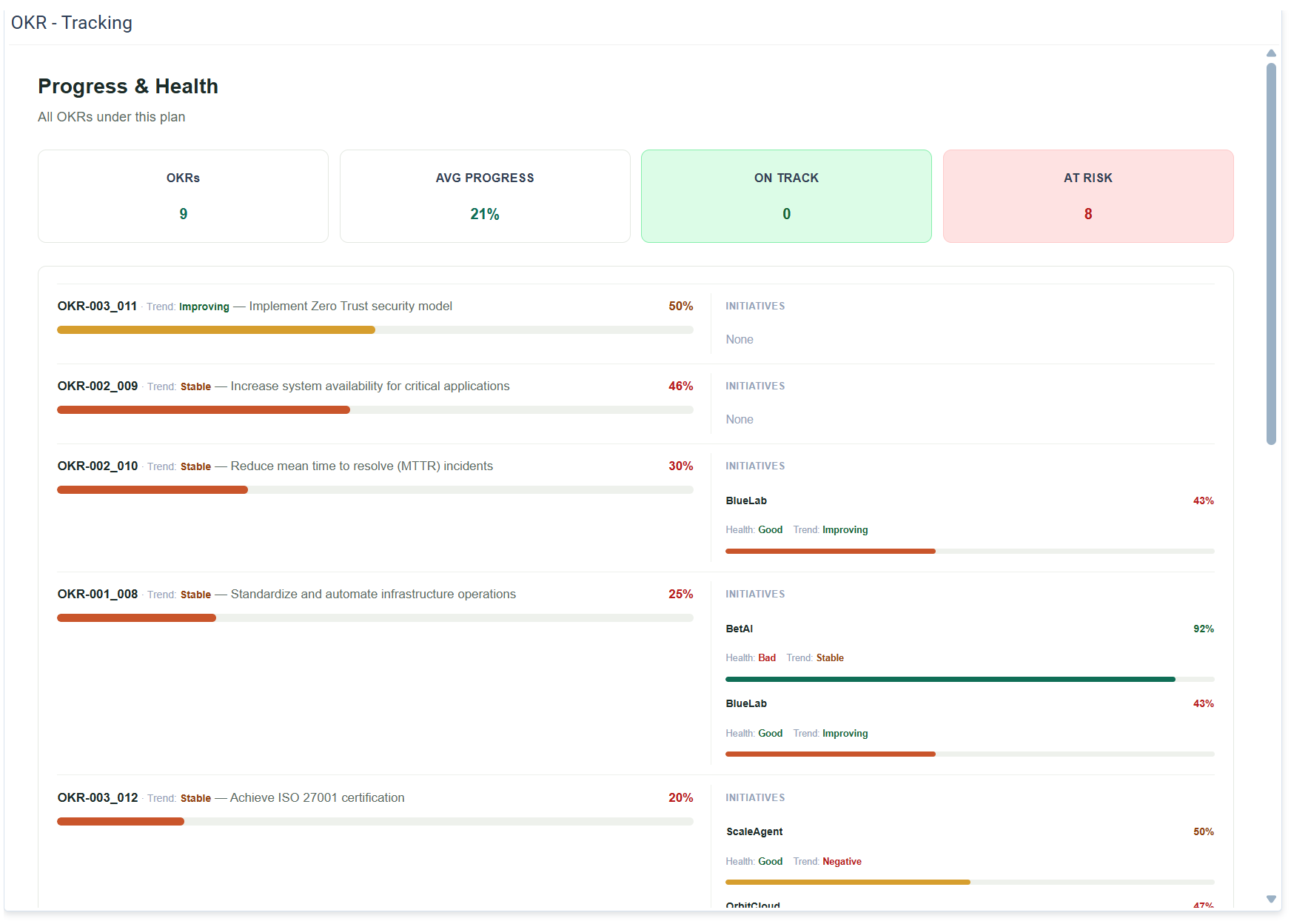Open OKR-002_009 system availability entry
Screen dimensions: 1291x924
coord(284,386)
